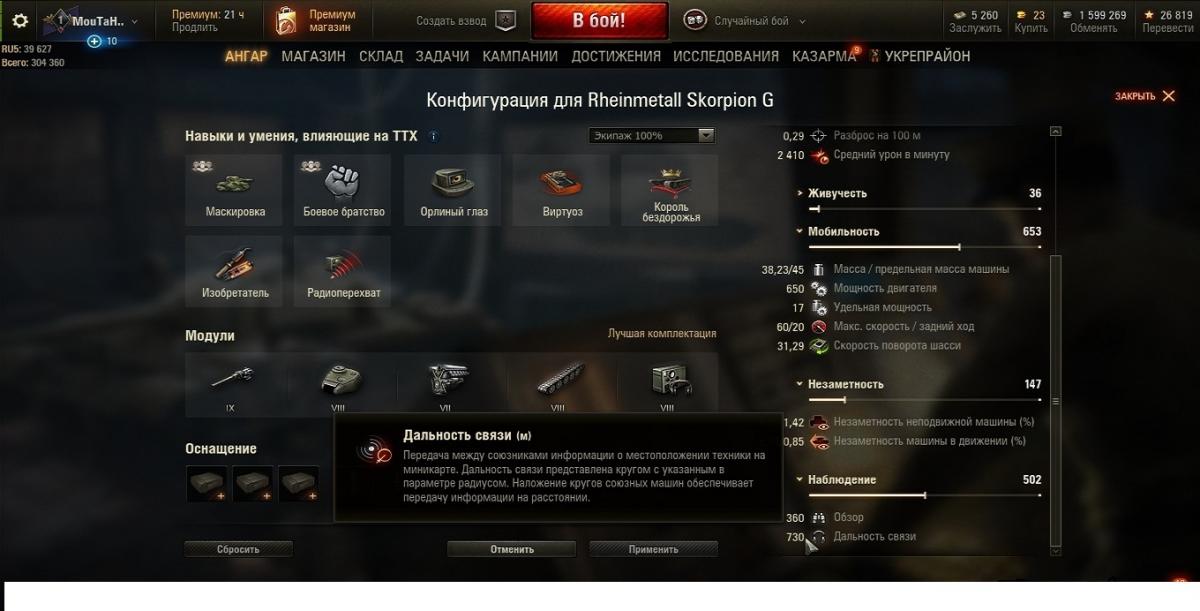The width and height of the screenshot is (1200, 611).
Task: Toggle the Виртуоз skill icon
Action: click(x=561, y=190)
